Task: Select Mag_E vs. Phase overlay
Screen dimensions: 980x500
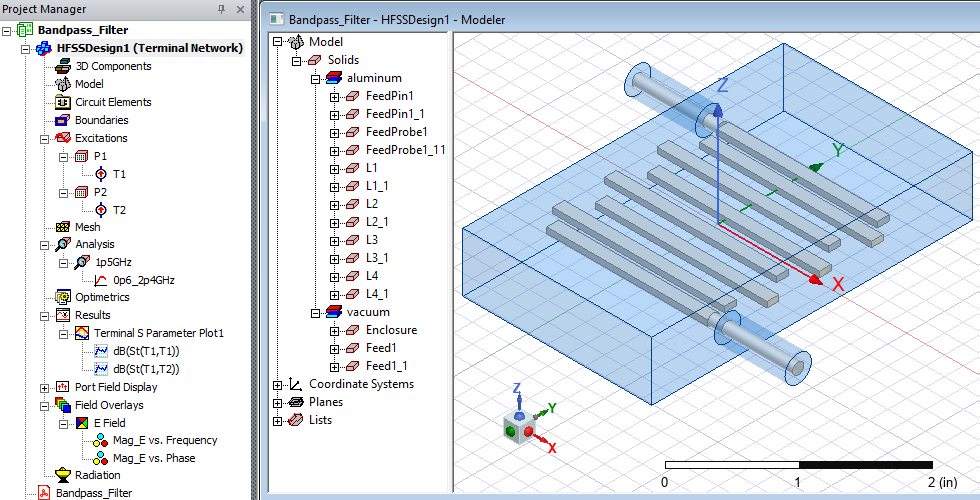Action: pos(154,458)
